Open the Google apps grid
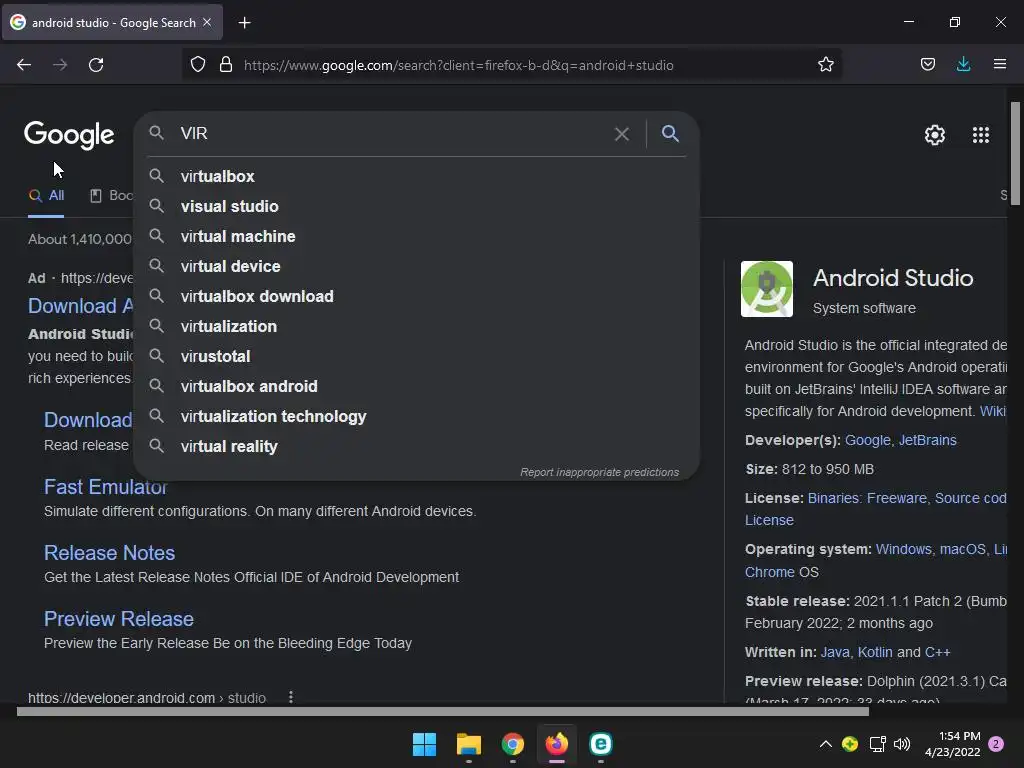The height and width of the screenshot is (768, 1024). click(x=980, y=135)
